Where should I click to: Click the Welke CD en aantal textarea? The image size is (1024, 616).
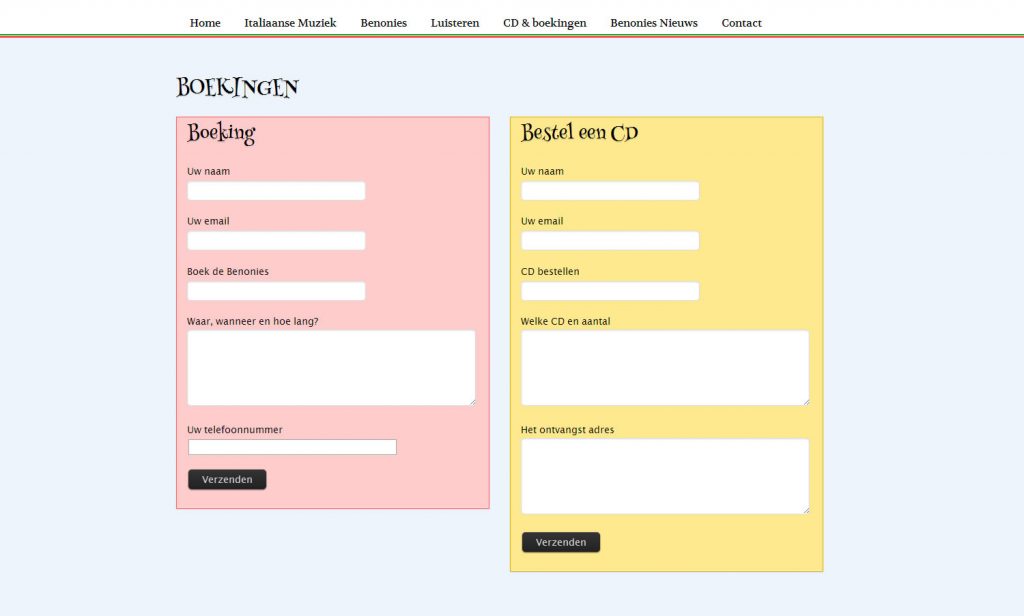[x=665, y=368]
